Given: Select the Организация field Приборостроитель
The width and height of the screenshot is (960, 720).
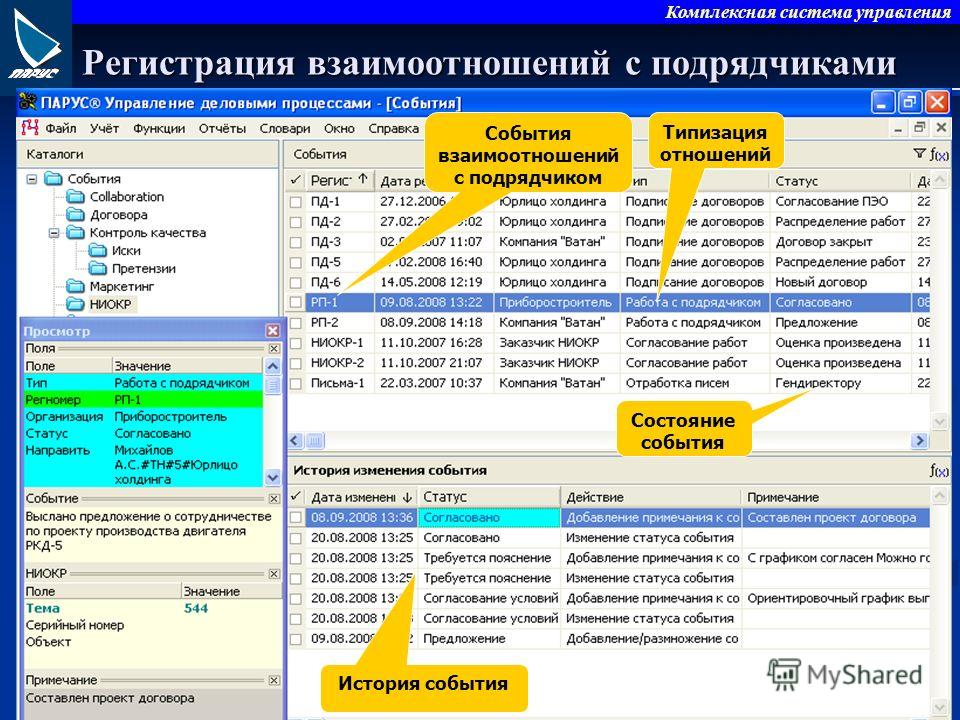Looking at the screenshot, I should [x=143, y=416].
